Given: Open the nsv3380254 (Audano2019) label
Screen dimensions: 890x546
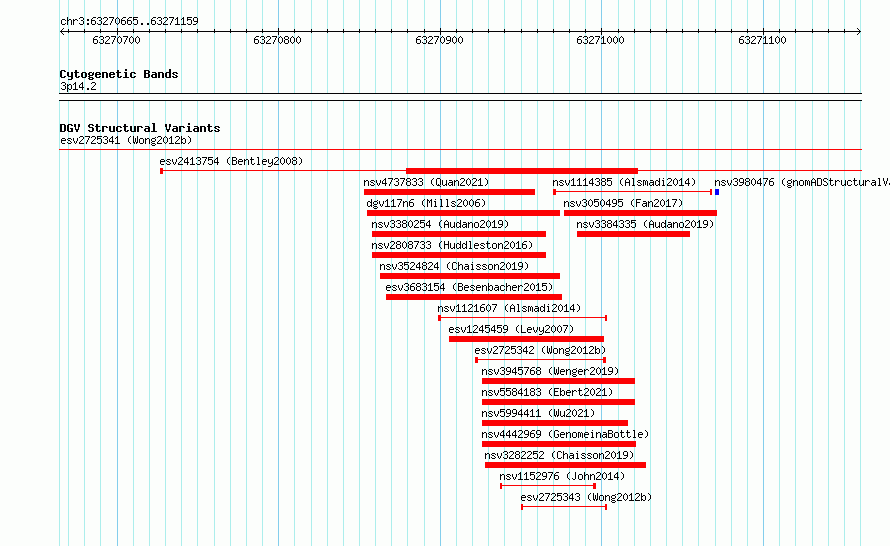Looking at the screenshot, I should (440, 224).
